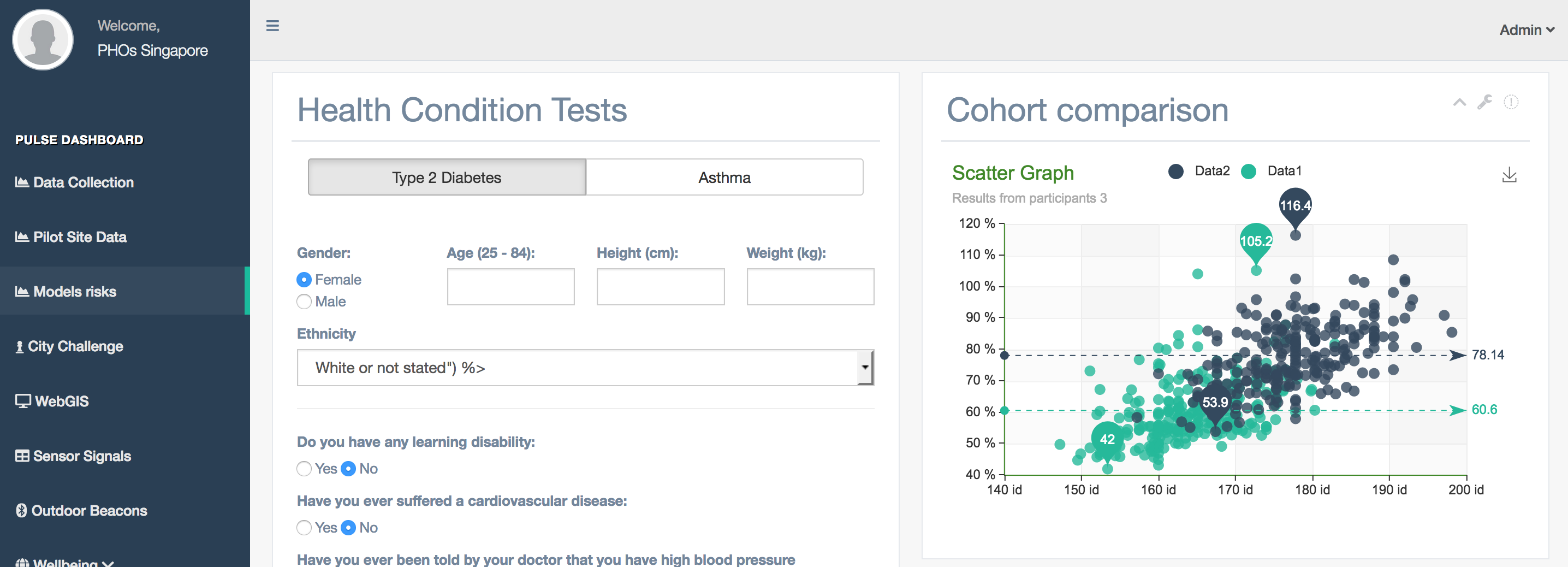Click the WebGIS monitor icon
The width and height of the screenshot is (1568, 567).
(x=22, y=401)
